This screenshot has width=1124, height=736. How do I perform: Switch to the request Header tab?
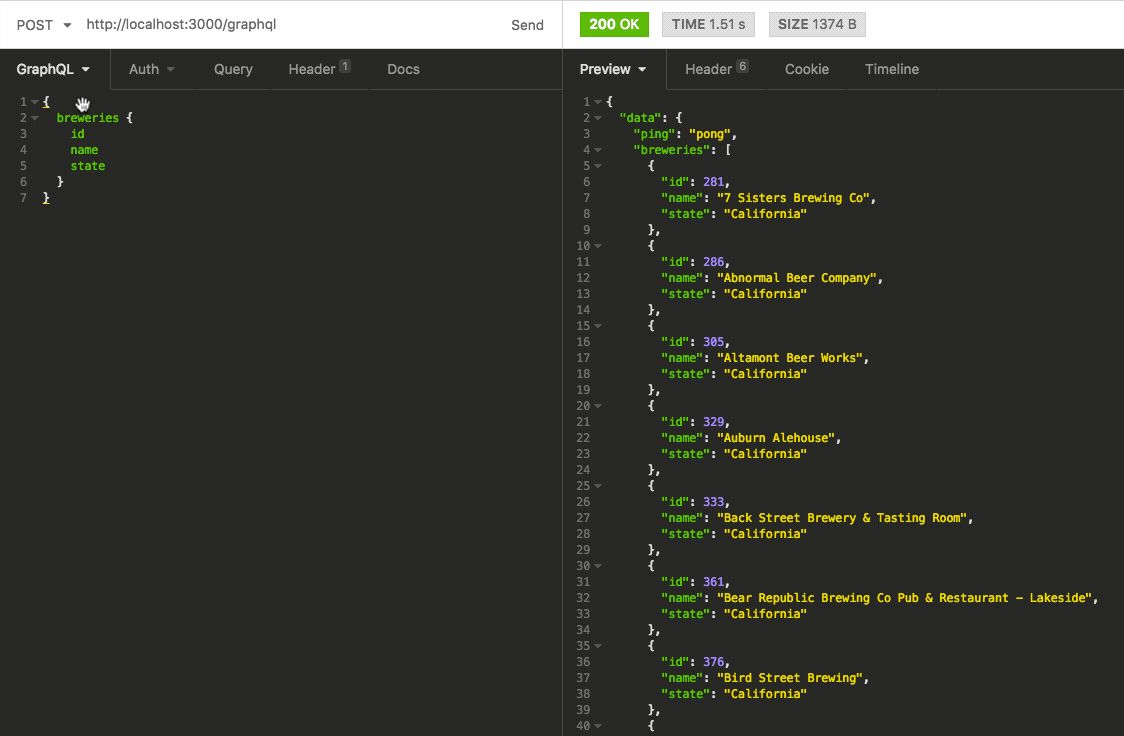point(319,69)
